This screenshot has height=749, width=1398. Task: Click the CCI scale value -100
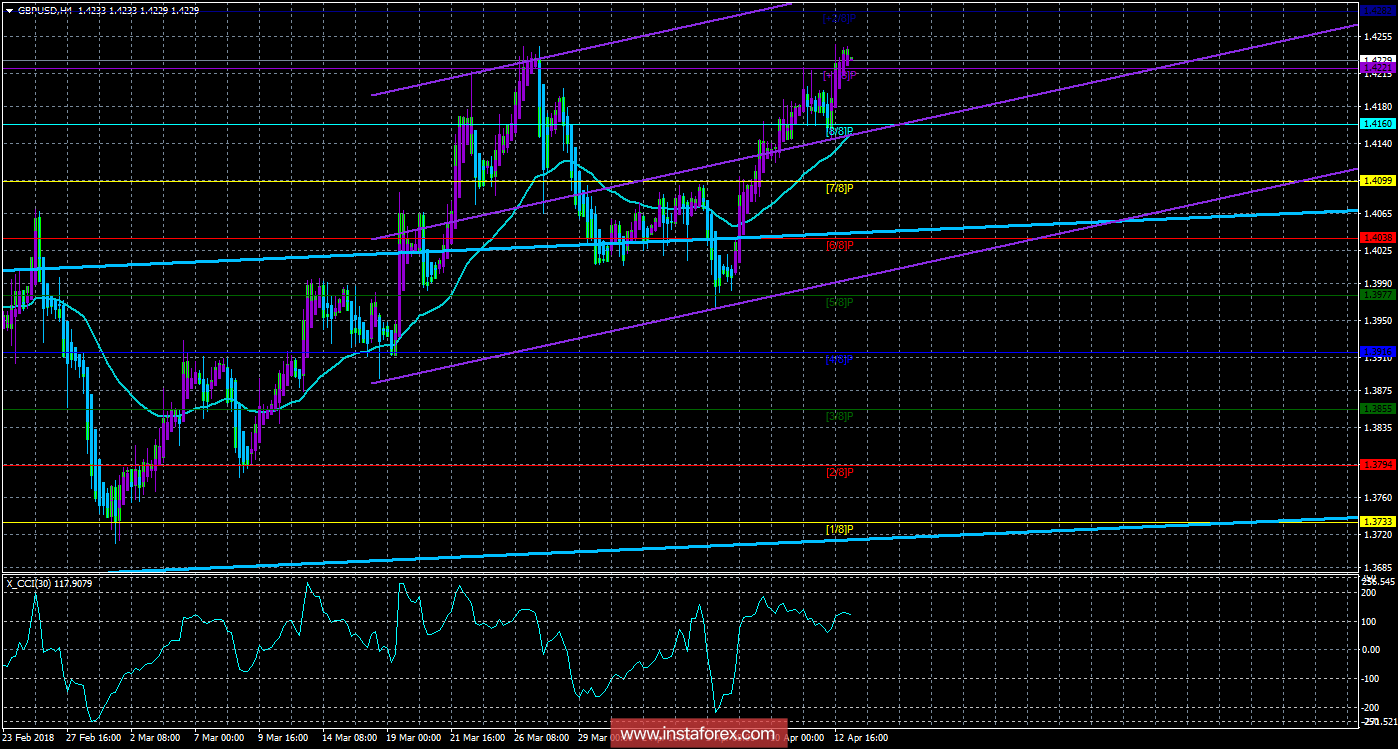(x=1371, y=678)
